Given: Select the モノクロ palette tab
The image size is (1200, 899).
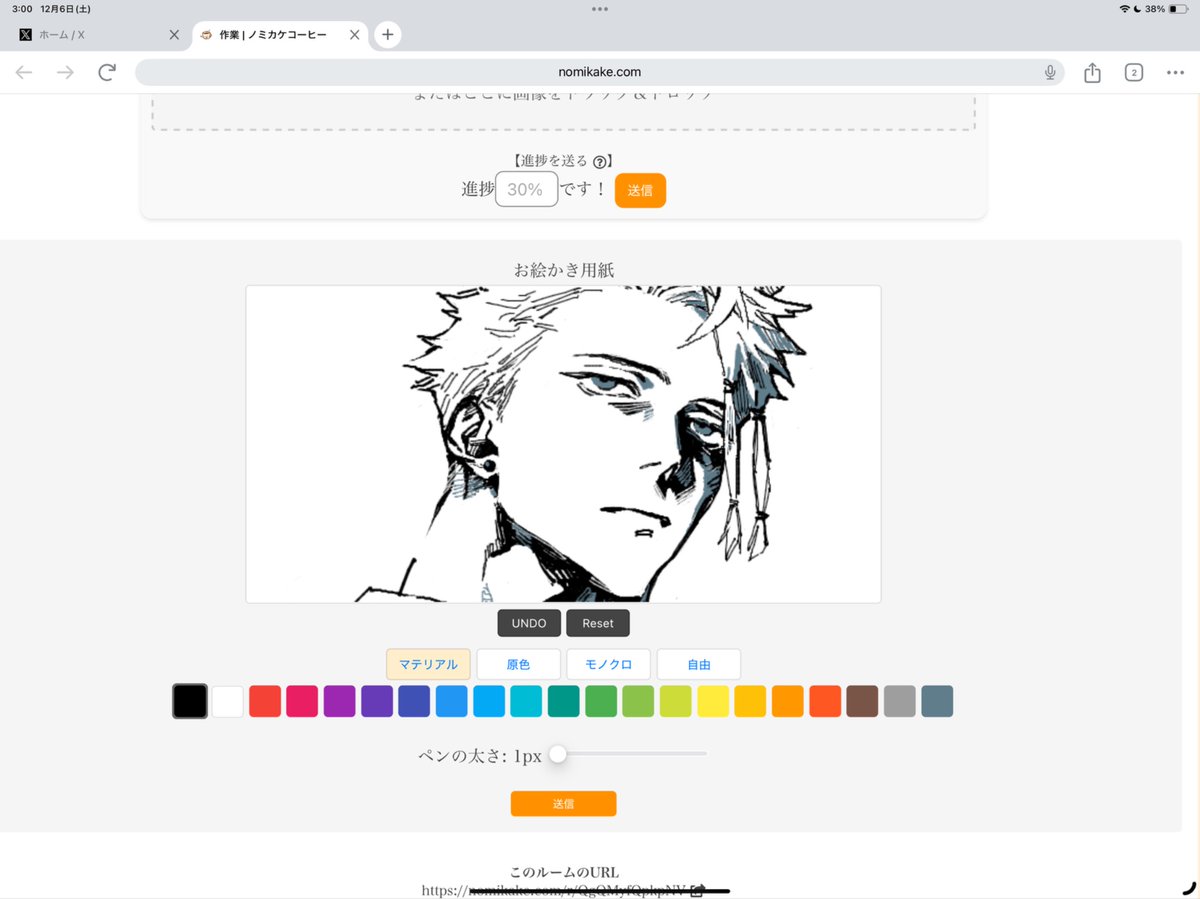Looking at the screenshot, I should (608, 664).
